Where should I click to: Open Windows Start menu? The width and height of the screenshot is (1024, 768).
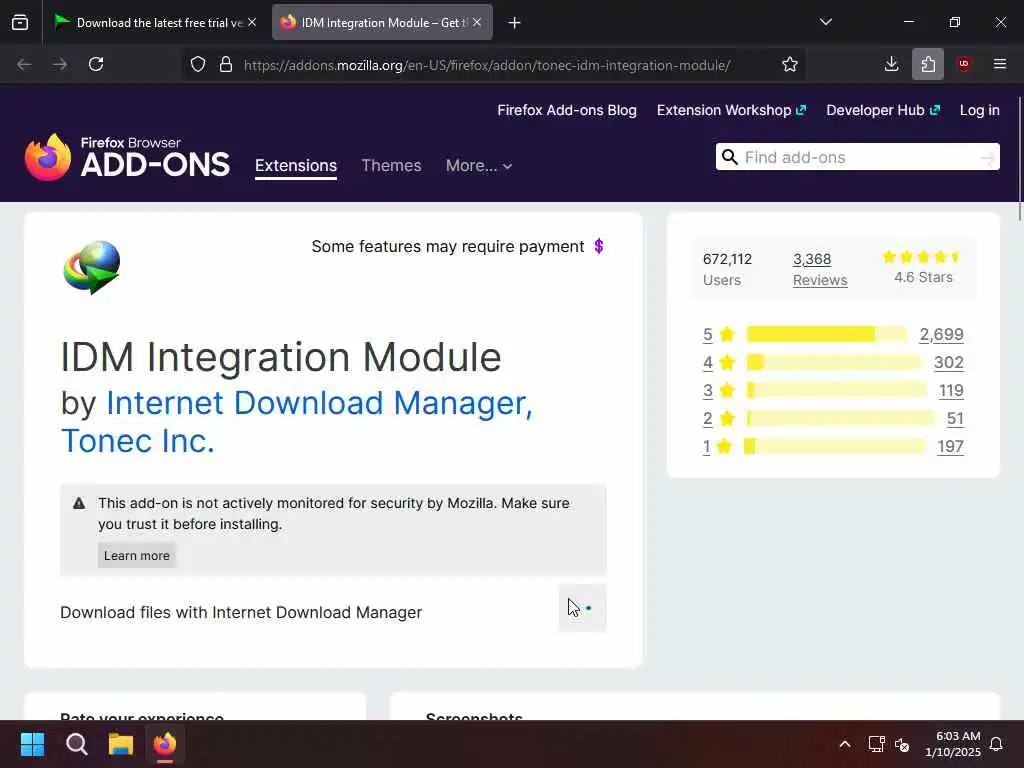coord(33,744)
